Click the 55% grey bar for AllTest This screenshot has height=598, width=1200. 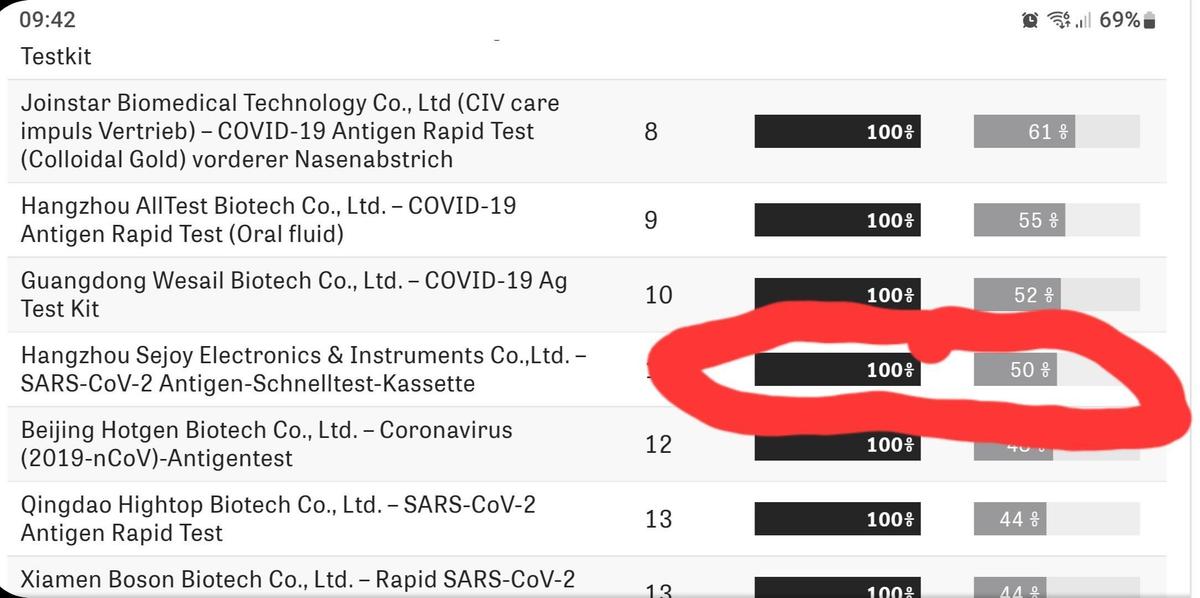pyautogui.click(x=1019, y=220)
